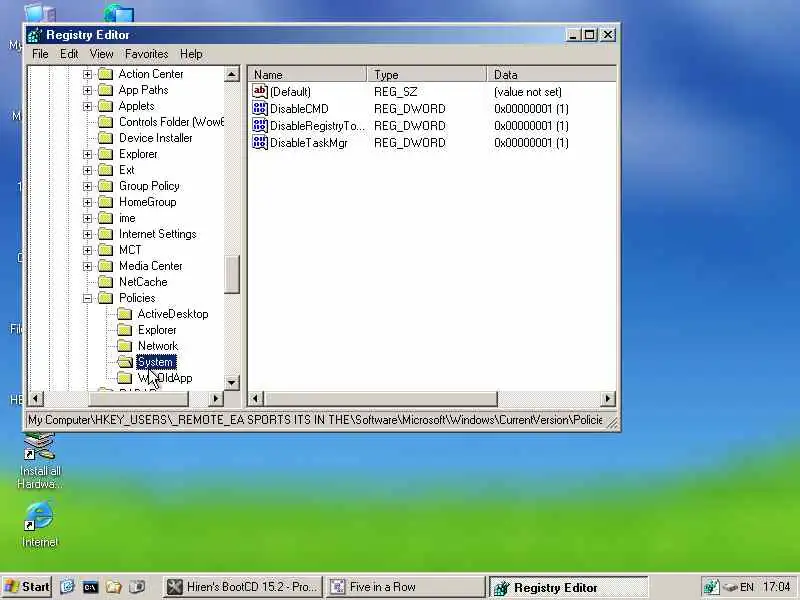Open command prompt quick launch icon
Screen dimensions: 800x600
coord(90,587)
